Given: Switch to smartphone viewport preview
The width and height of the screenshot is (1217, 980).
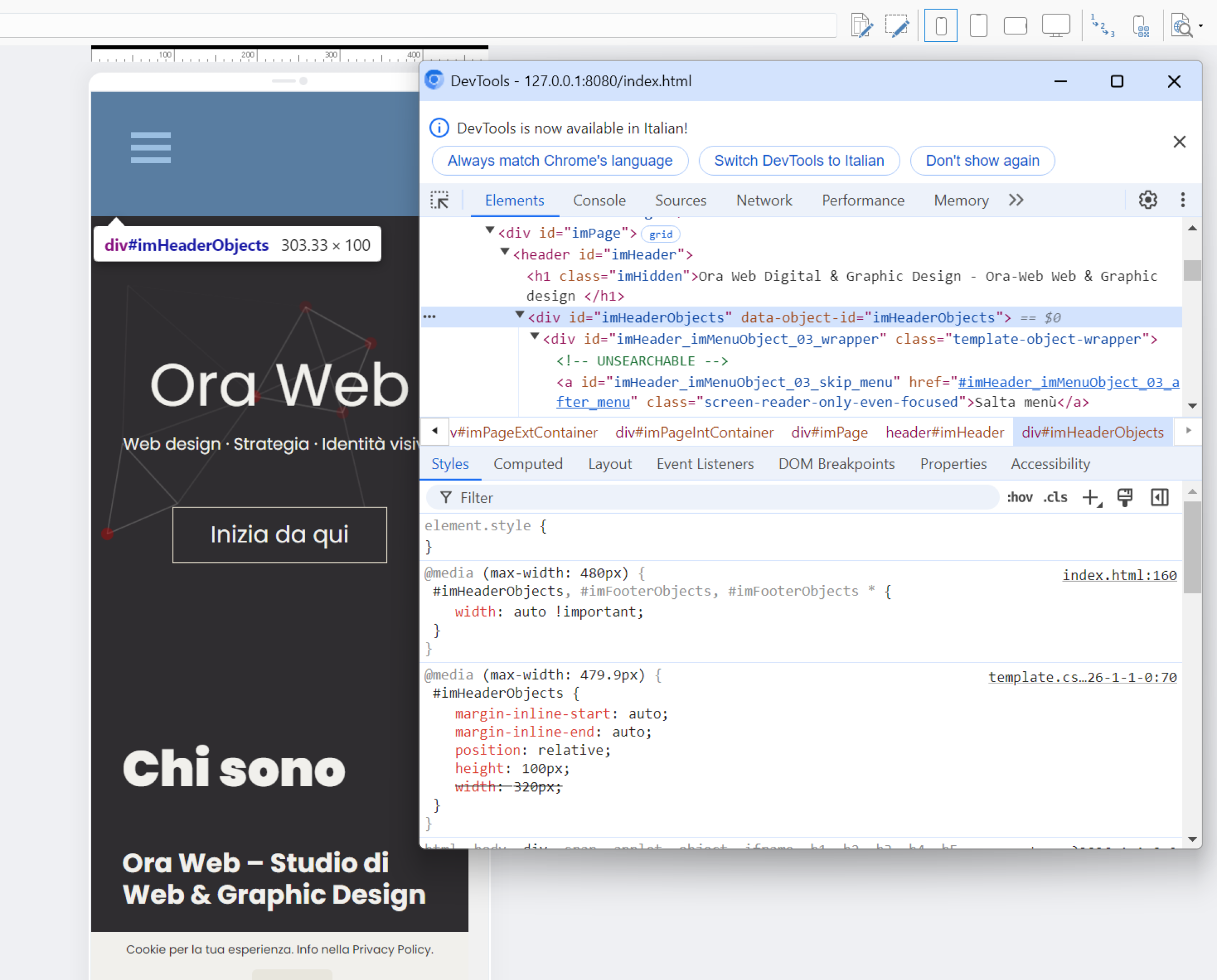Looking at the screenshot, I should point(940,26).
